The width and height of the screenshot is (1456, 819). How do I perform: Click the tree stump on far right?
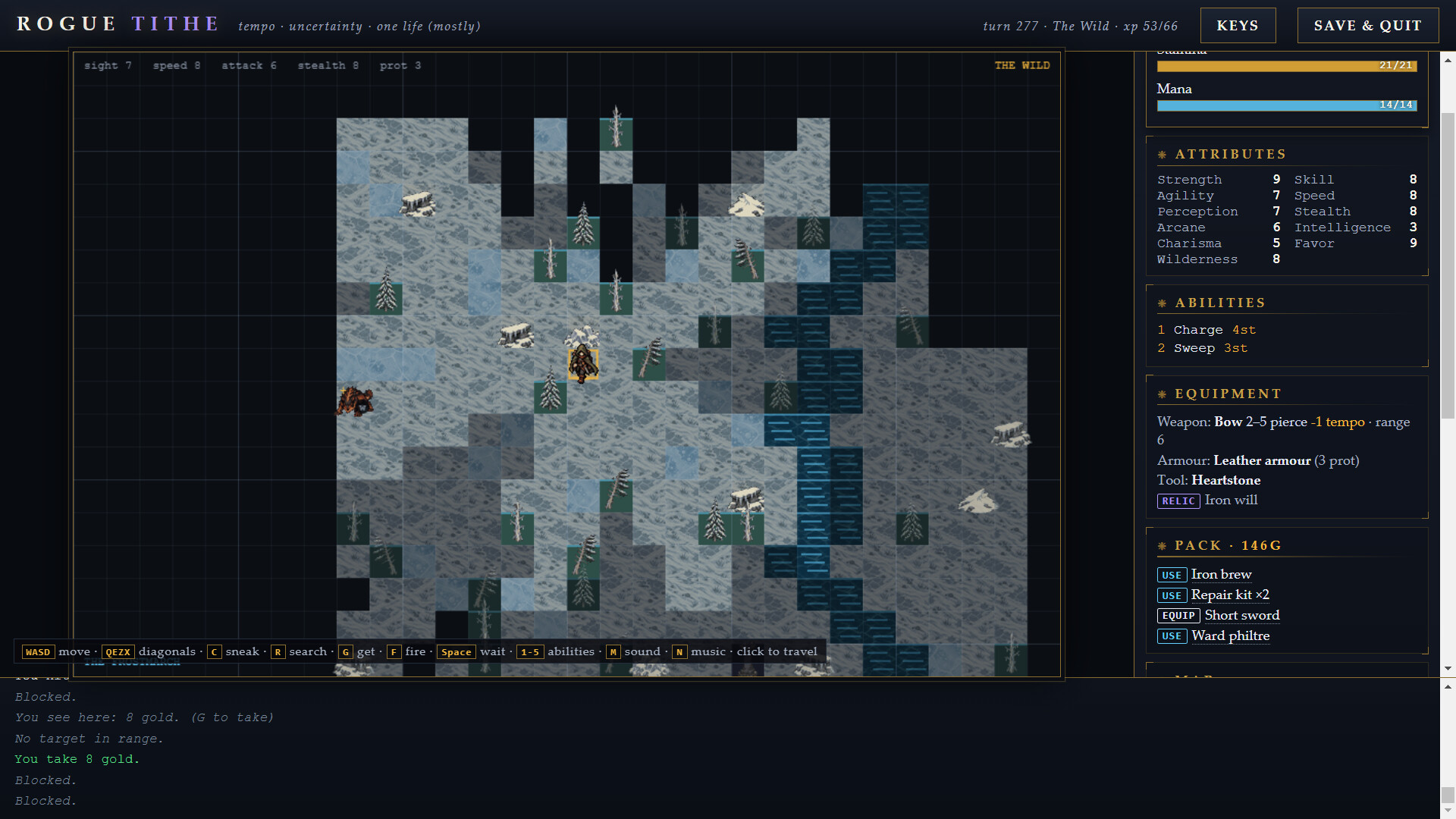[x=1011, y=435]
